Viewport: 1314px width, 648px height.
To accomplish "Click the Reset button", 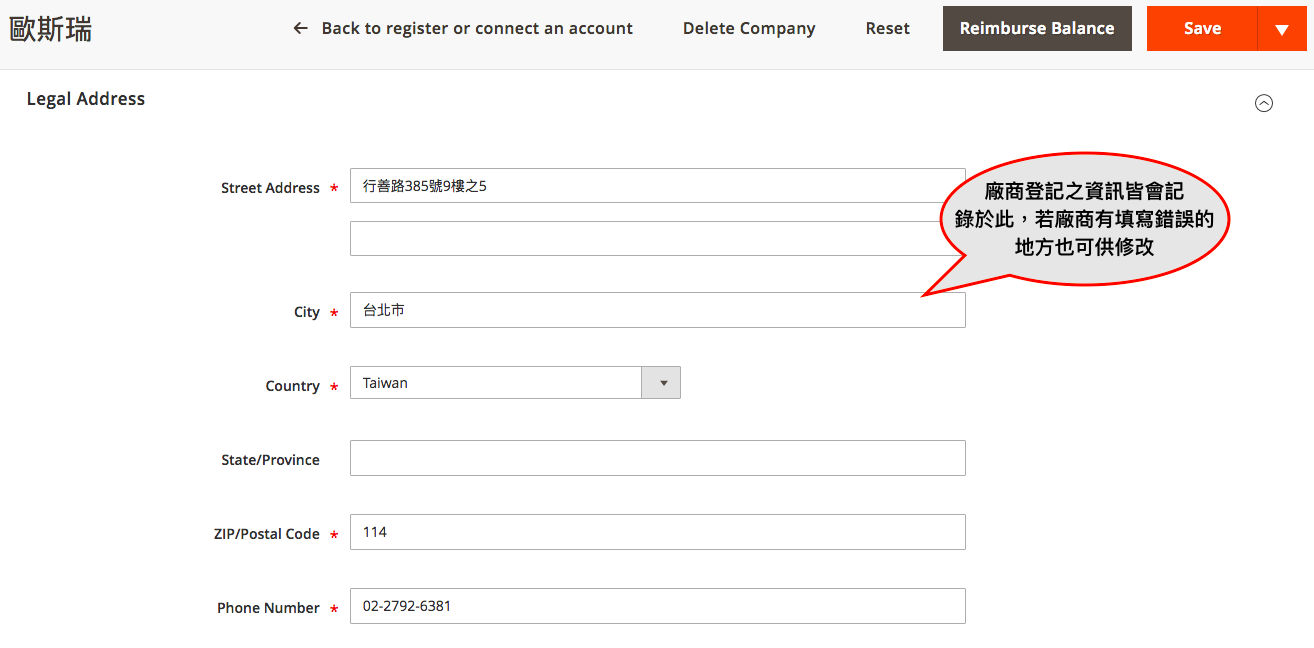I will 887,29.
